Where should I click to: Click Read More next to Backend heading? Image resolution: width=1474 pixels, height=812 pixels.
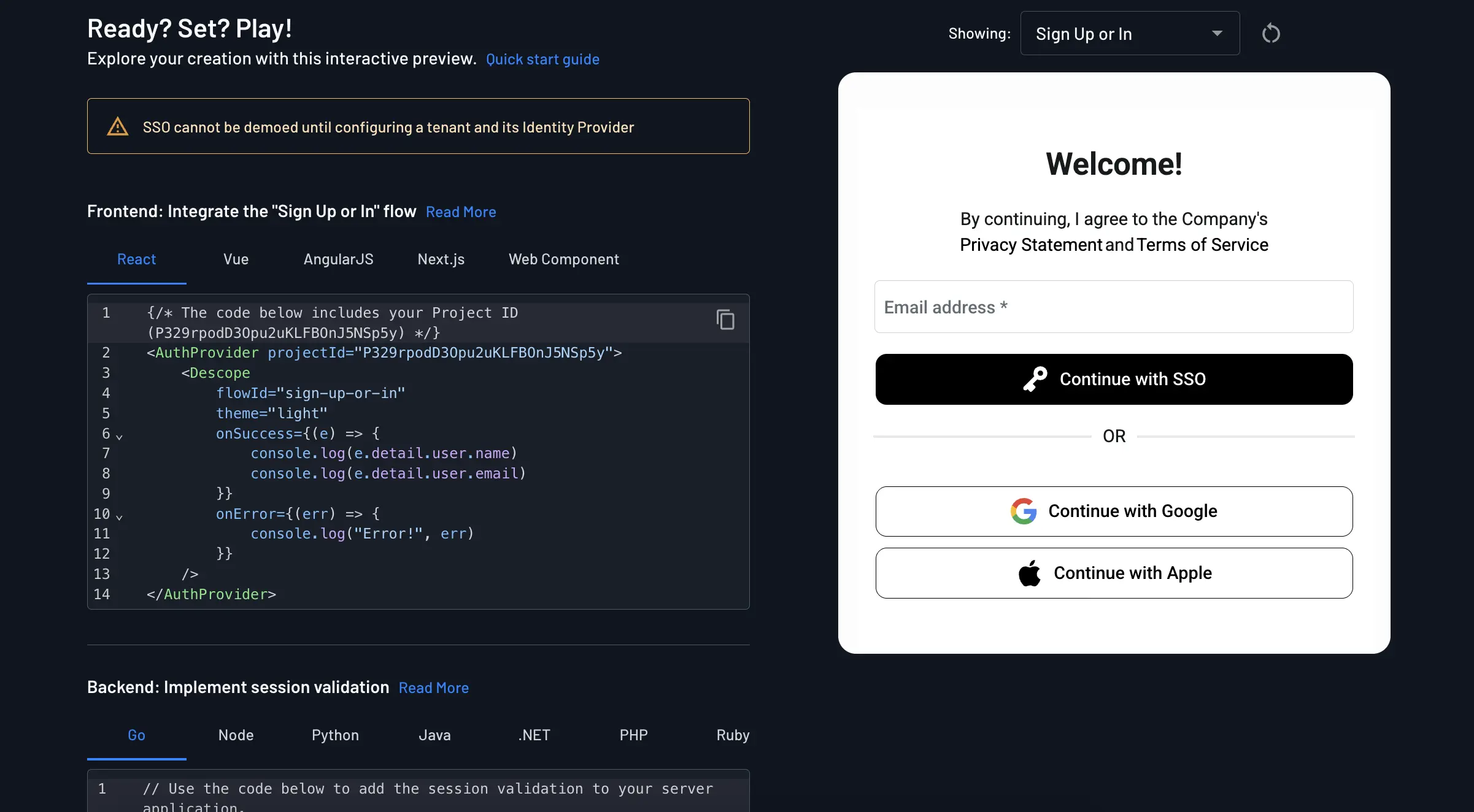pos(433,688)
